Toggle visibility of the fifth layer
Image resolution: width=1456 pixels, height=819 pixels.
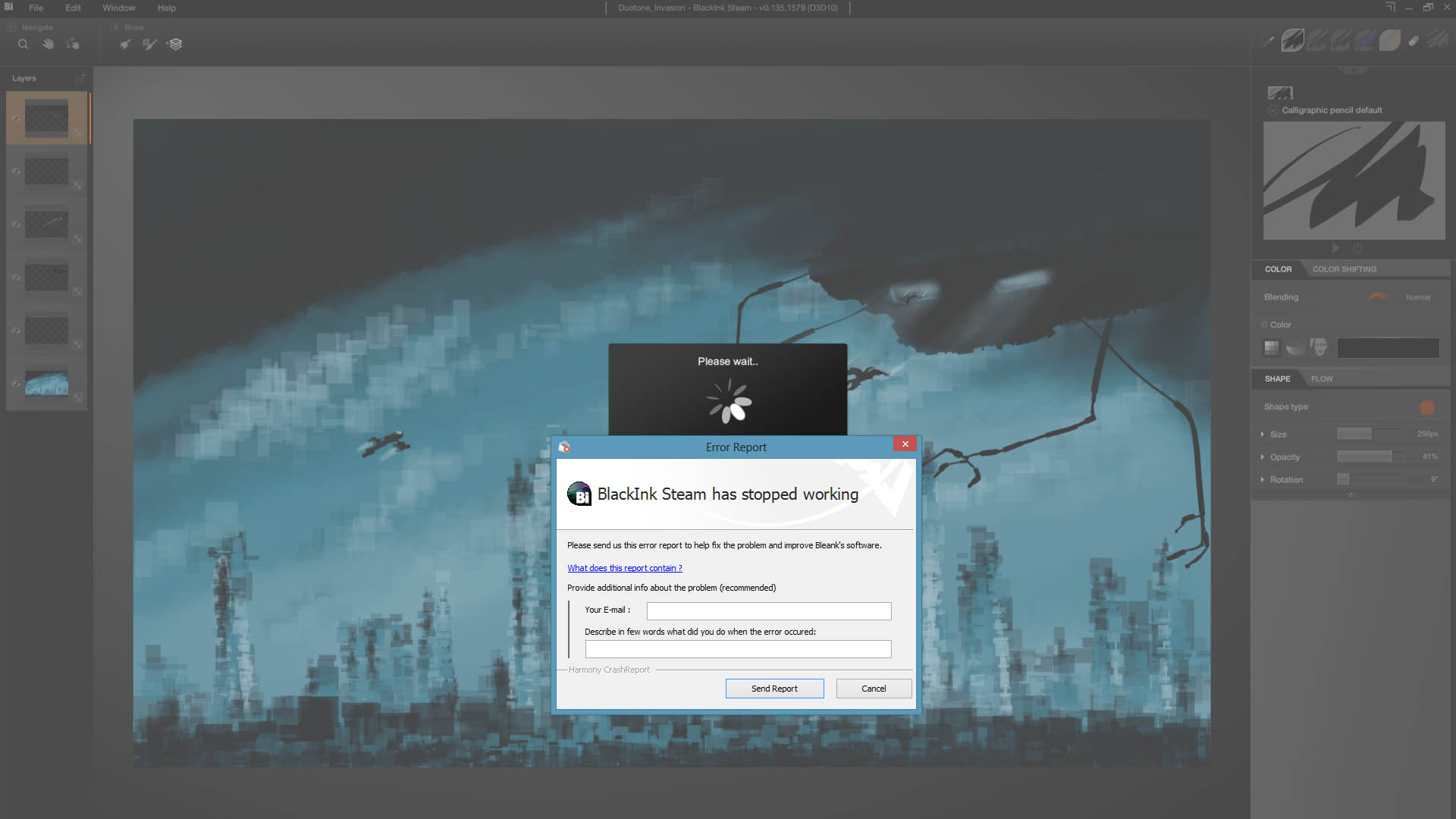click(16, 331)
